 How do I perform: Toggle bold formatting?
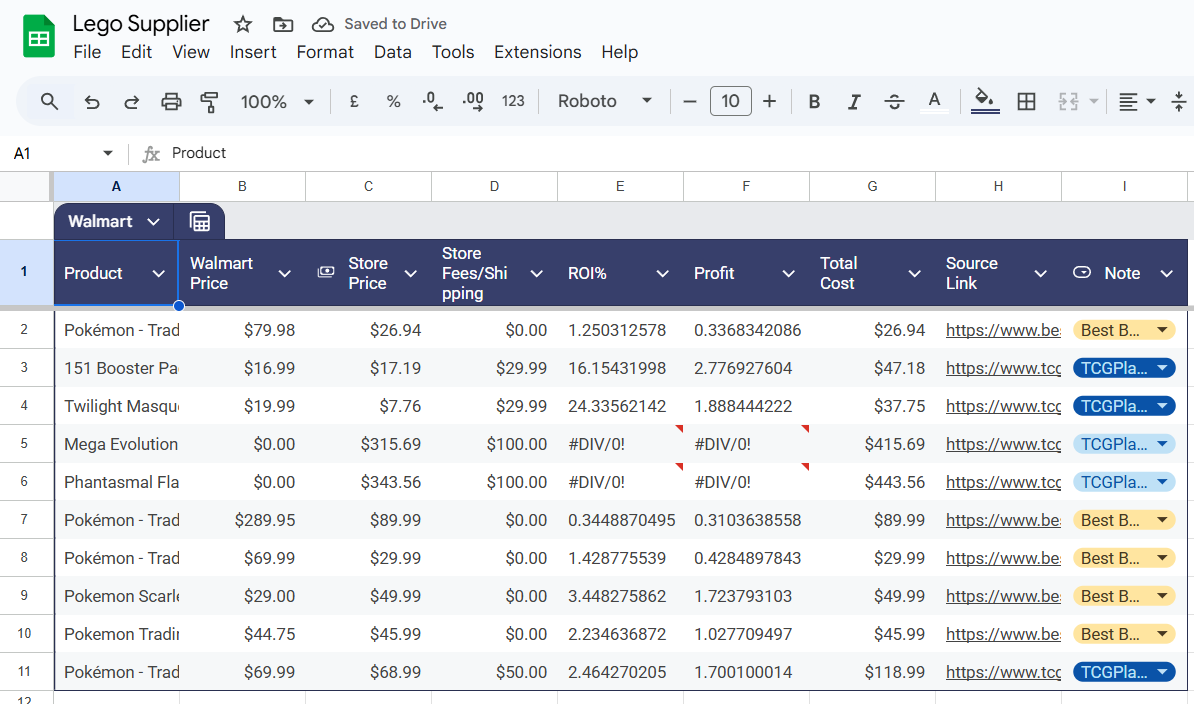814,101
